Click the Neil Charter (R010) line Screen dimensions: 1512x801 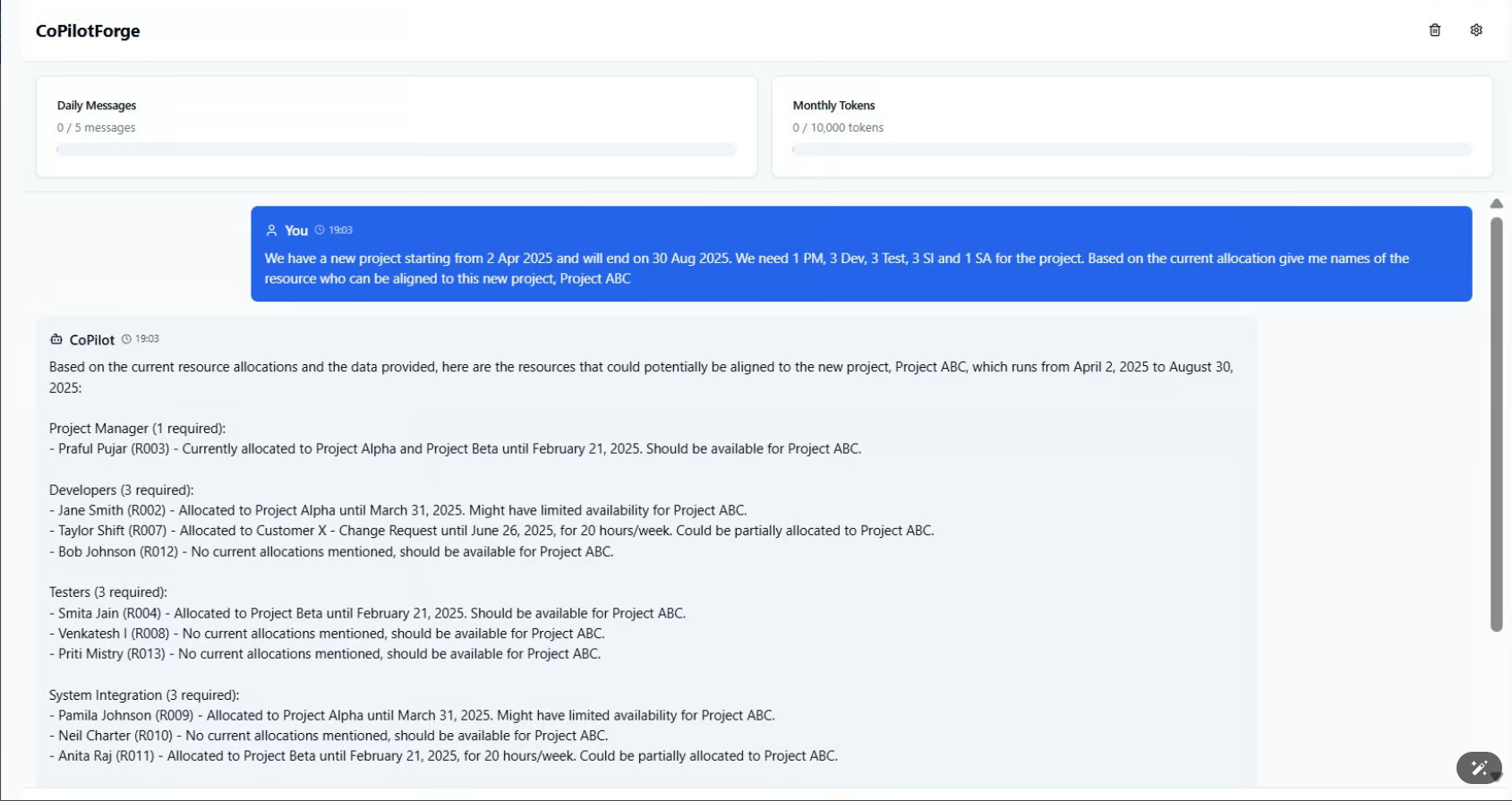[329, 736]
